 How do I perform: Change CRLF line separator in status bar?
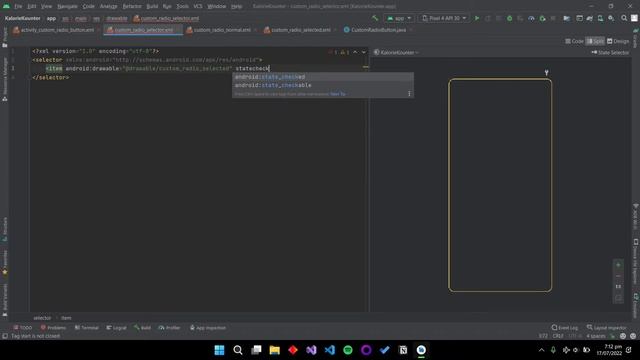[558, 336]
